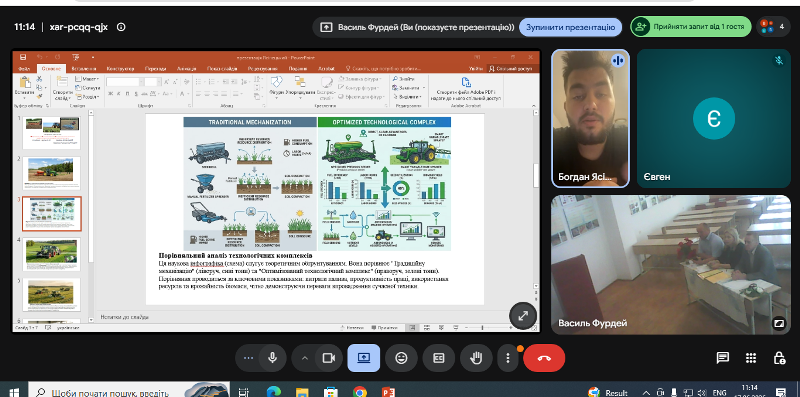Open meeting details info icon
Viewport: 800px width, 397px height.
click(121, 27)
